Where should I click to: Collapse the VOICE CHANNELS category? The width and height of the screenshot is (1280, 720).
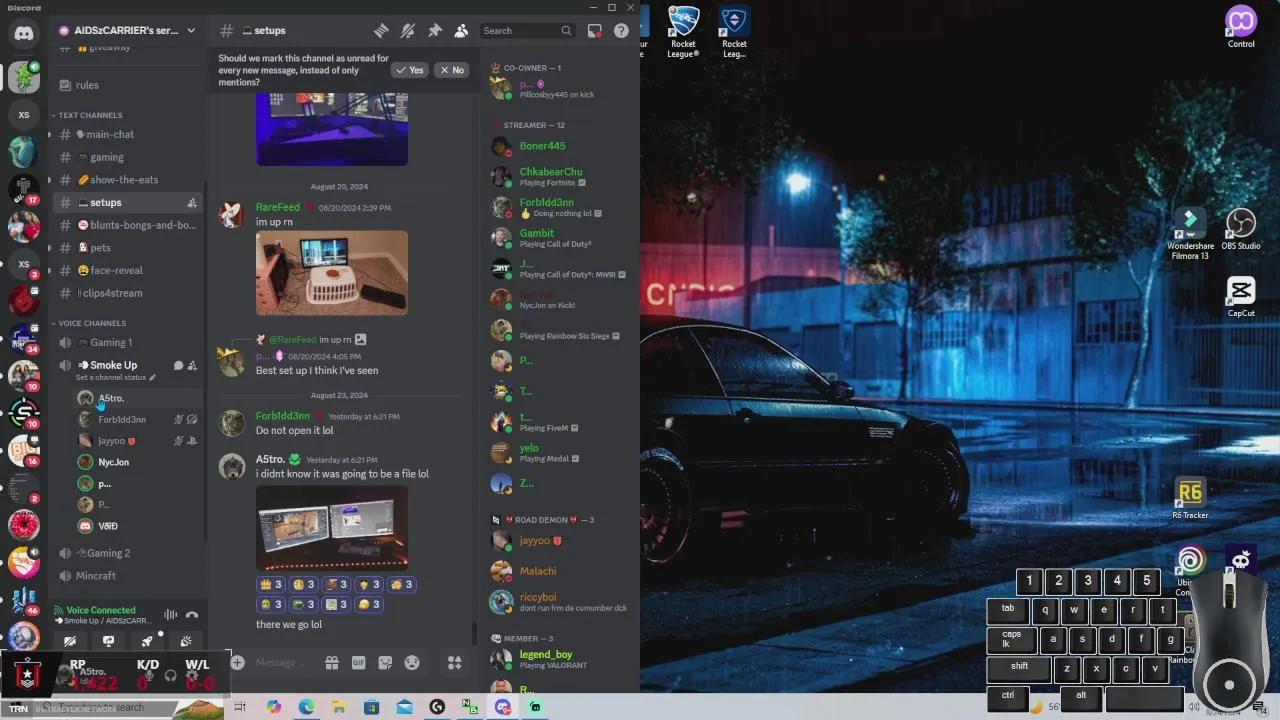[93, 323]
